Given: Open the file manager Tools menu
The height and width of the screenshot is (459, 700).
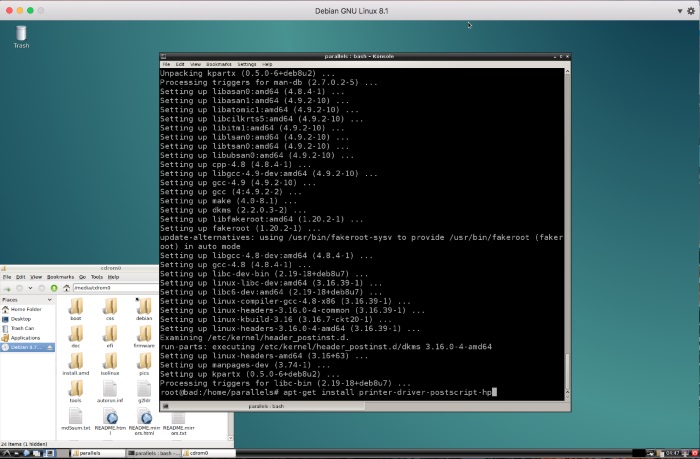Looking at the screenshot, I should pyautogui.click(x=97, y=277).
